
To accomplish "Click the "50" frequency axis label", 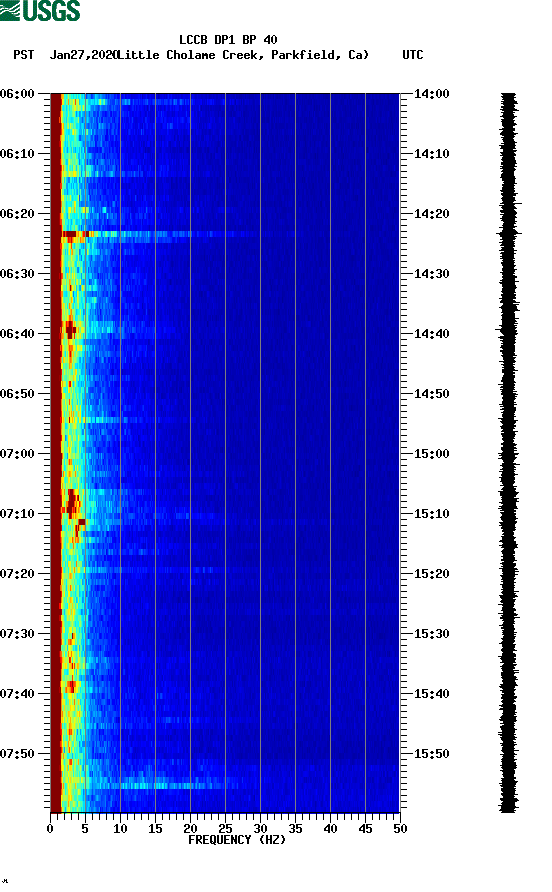I will coord(400,829).
